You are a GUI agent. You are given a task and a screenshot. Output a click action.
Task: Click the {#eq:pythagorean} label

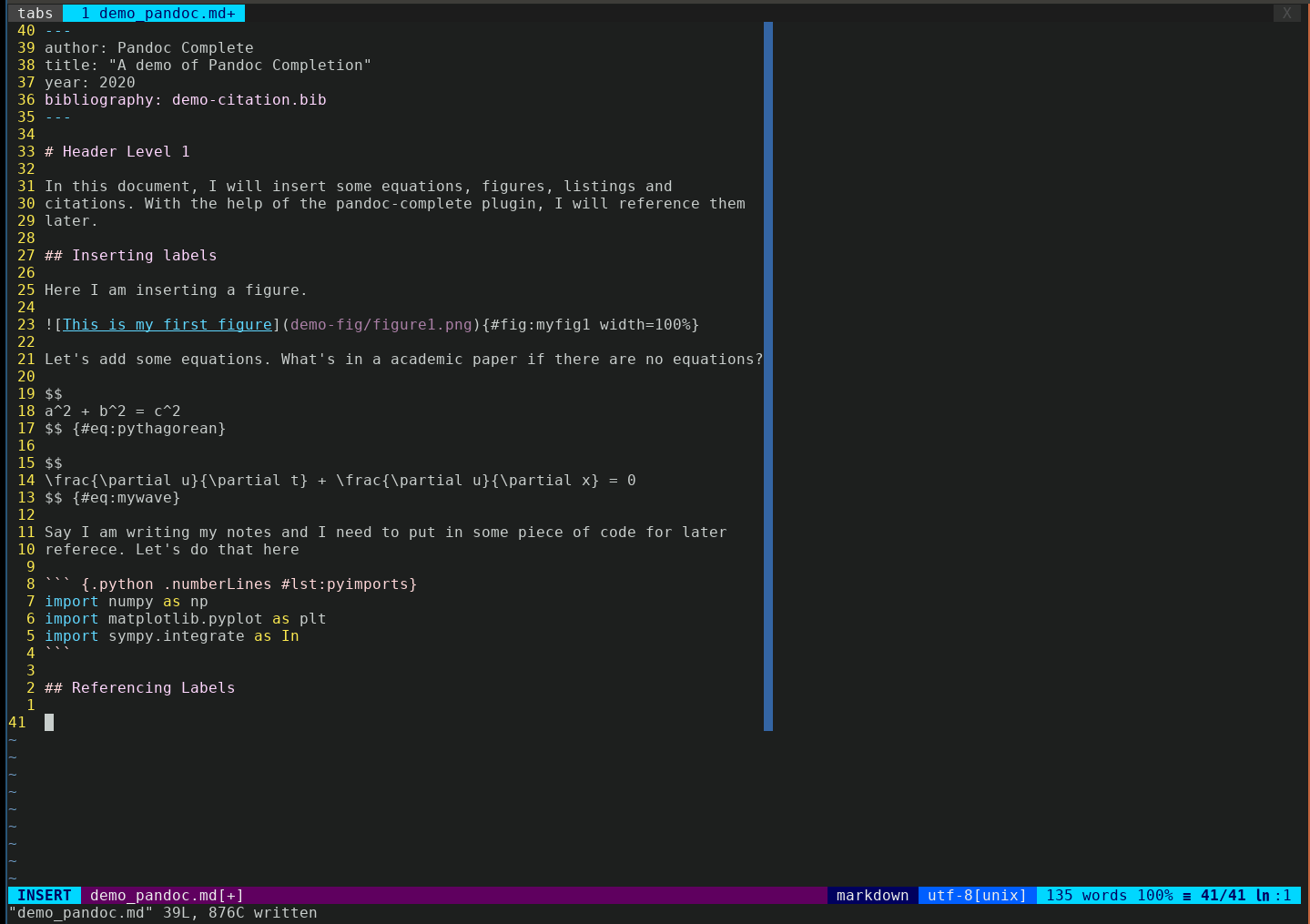[x=149, y=428]
